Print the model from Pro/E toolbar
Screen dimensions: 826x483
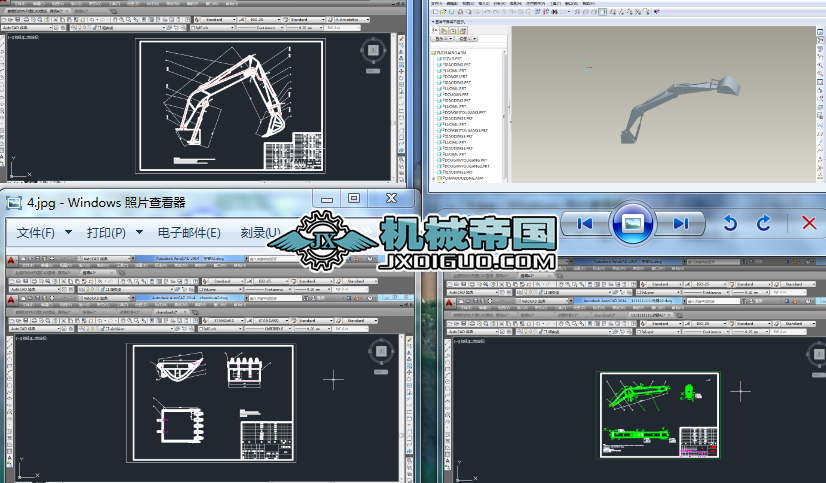point(460,12)
